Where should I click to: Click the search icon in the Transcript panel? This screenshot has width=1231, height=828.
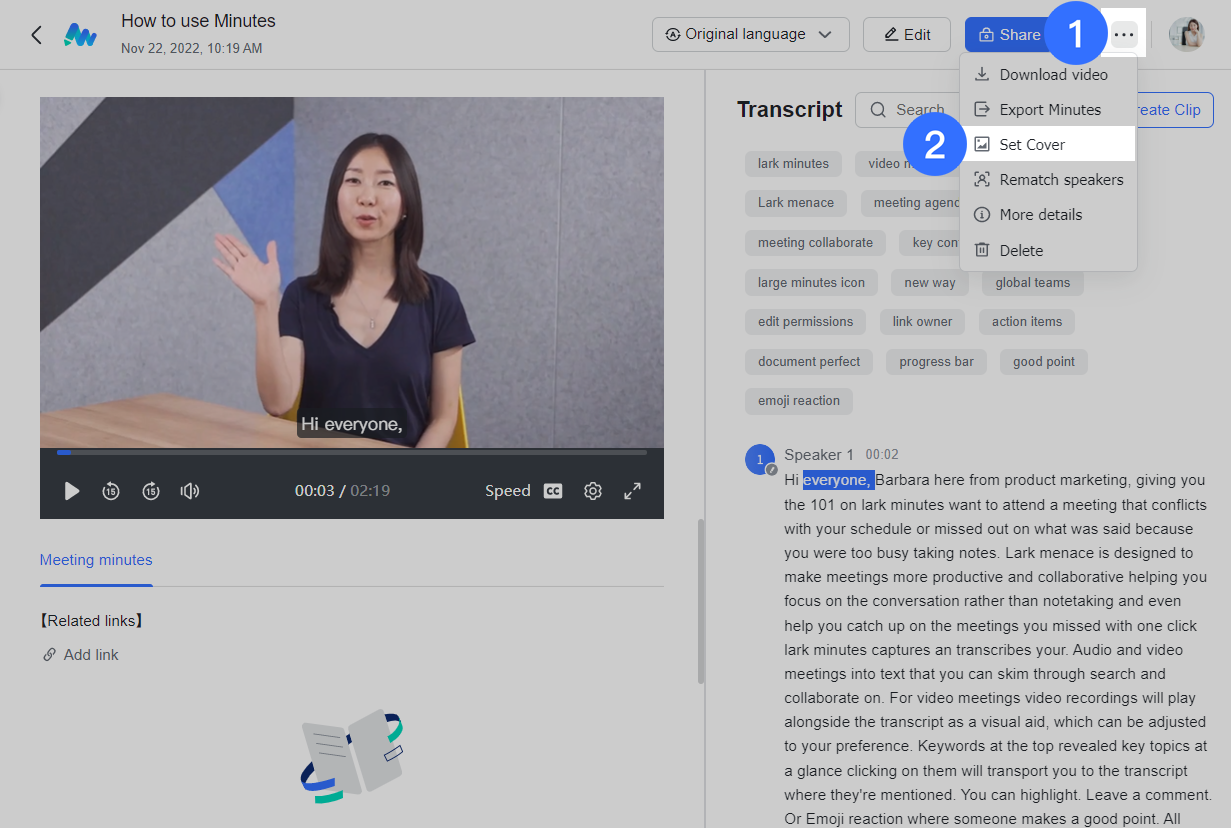pyautogui.click(x=877, y=109)
